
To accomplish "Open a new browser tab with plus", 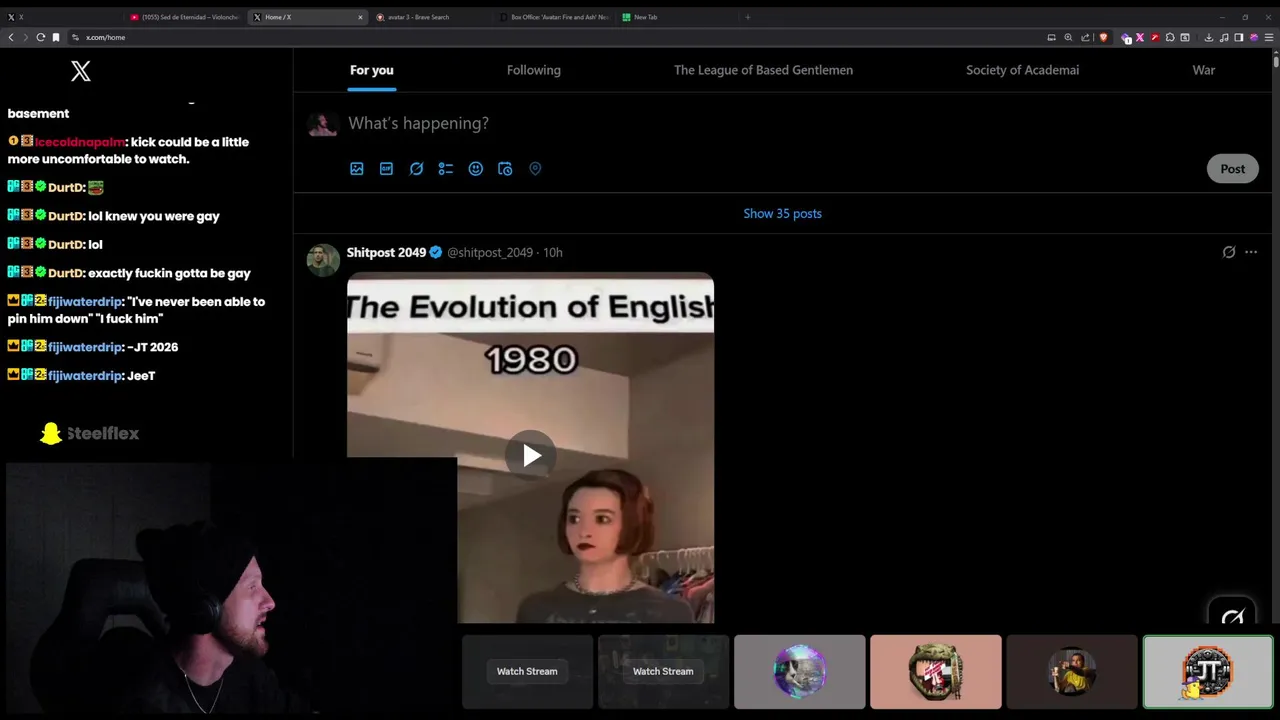I will coord(747,17).
